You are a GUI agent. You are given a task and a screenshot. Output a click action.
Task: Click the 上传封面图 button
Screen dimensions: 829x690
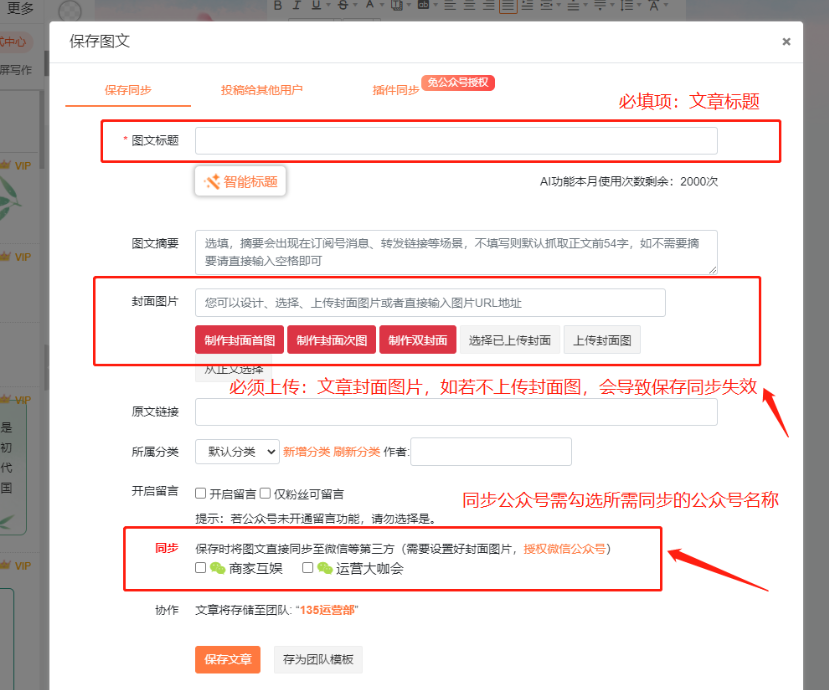point(602,340)
